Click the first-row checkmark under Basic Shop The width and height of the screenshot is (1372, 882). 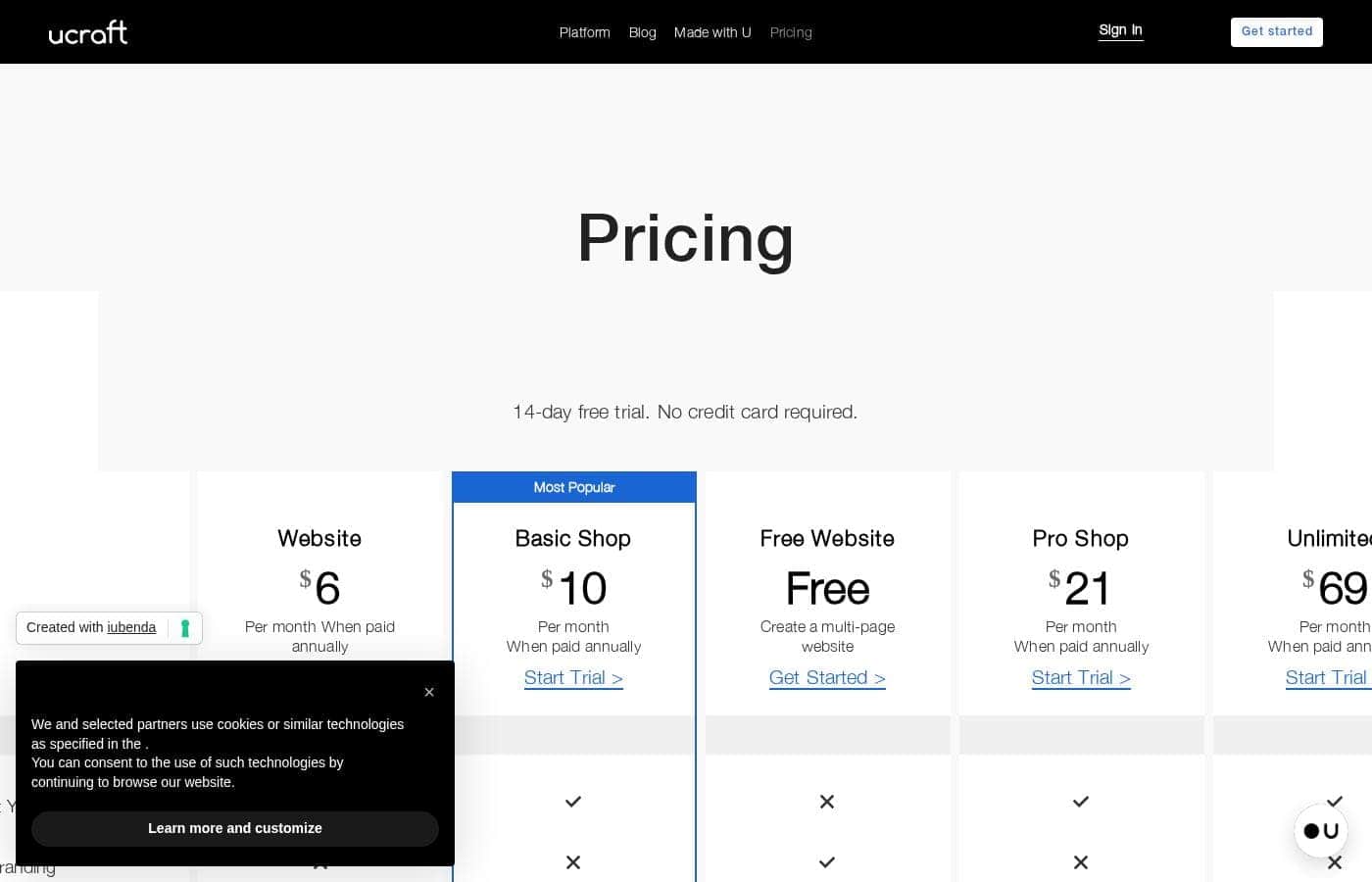click(x=573, y=802)
